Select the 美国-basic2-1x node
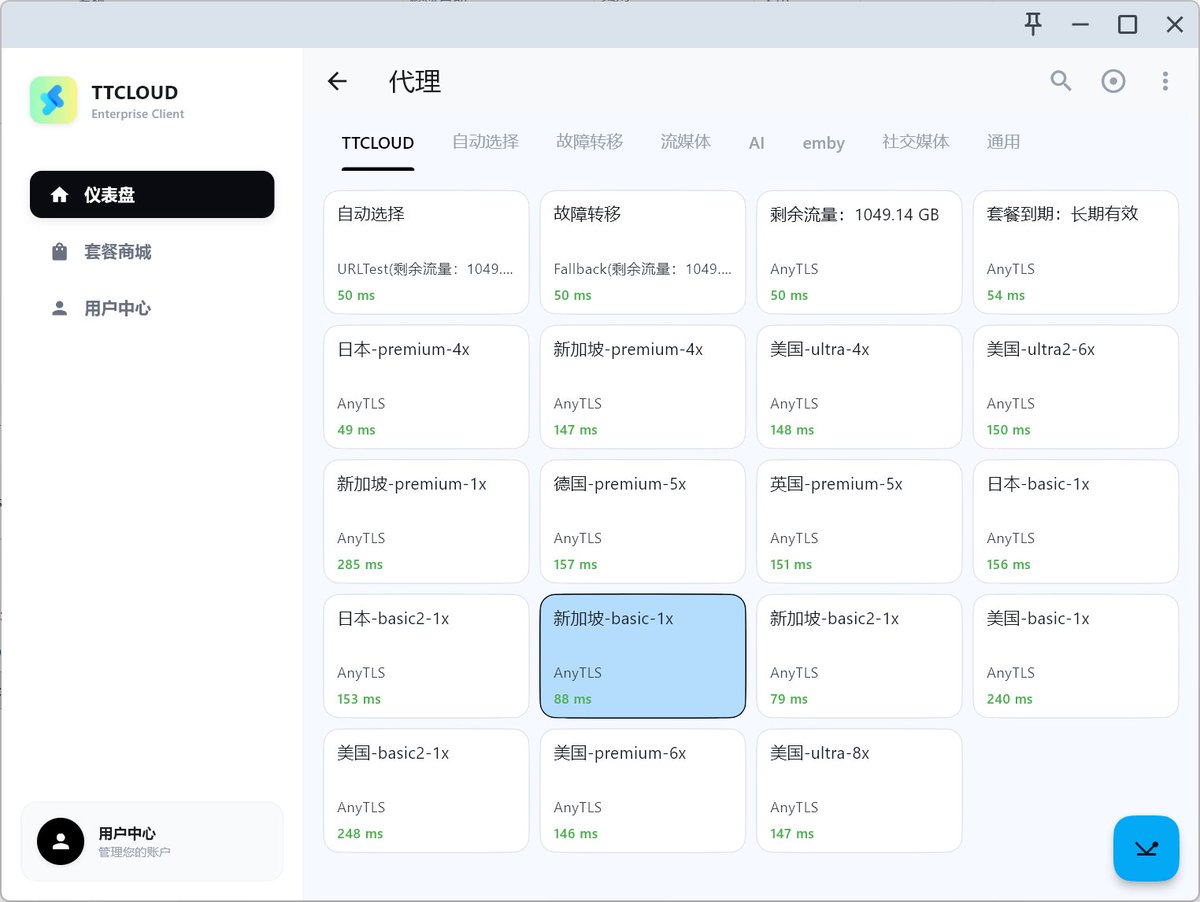Viewport: 1200px width, 902px height. (x=426, y=791)
